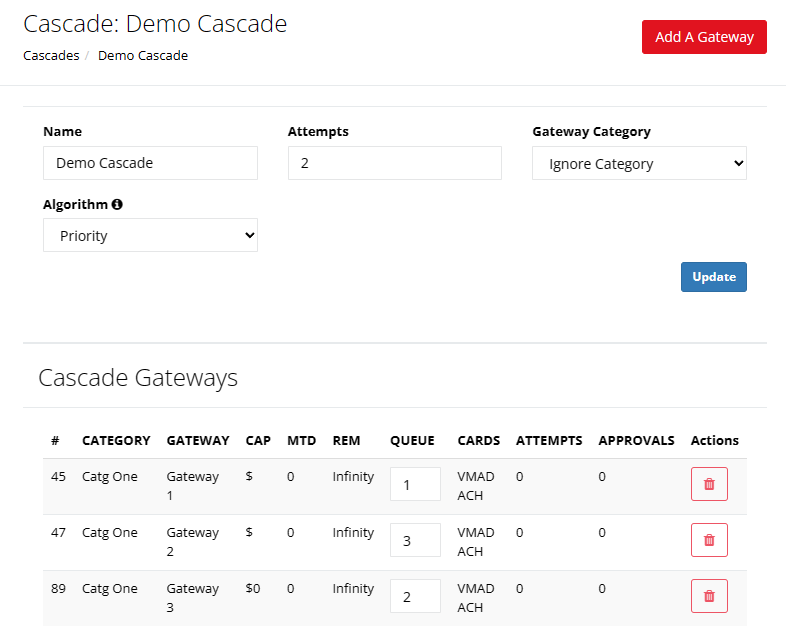786x643 pixels.
Task: Expand the Algorithm Priority dropdown
Action: [150, 236]
